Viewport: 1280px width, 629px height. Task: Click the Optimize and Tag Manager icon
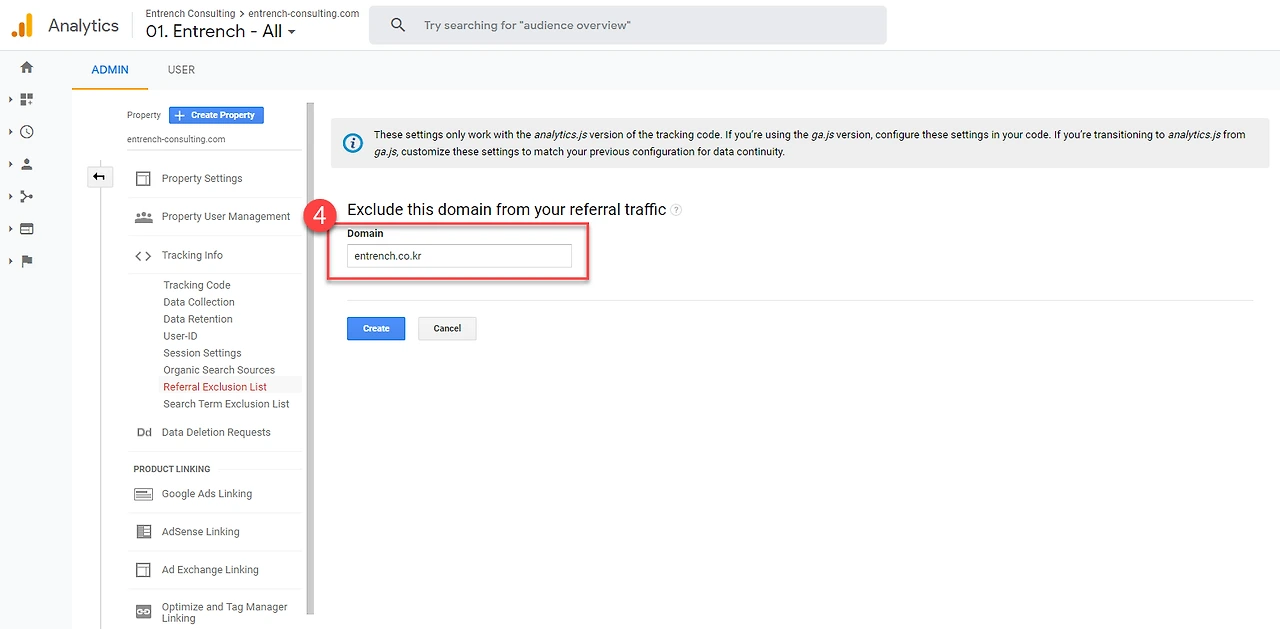point(143,611)
